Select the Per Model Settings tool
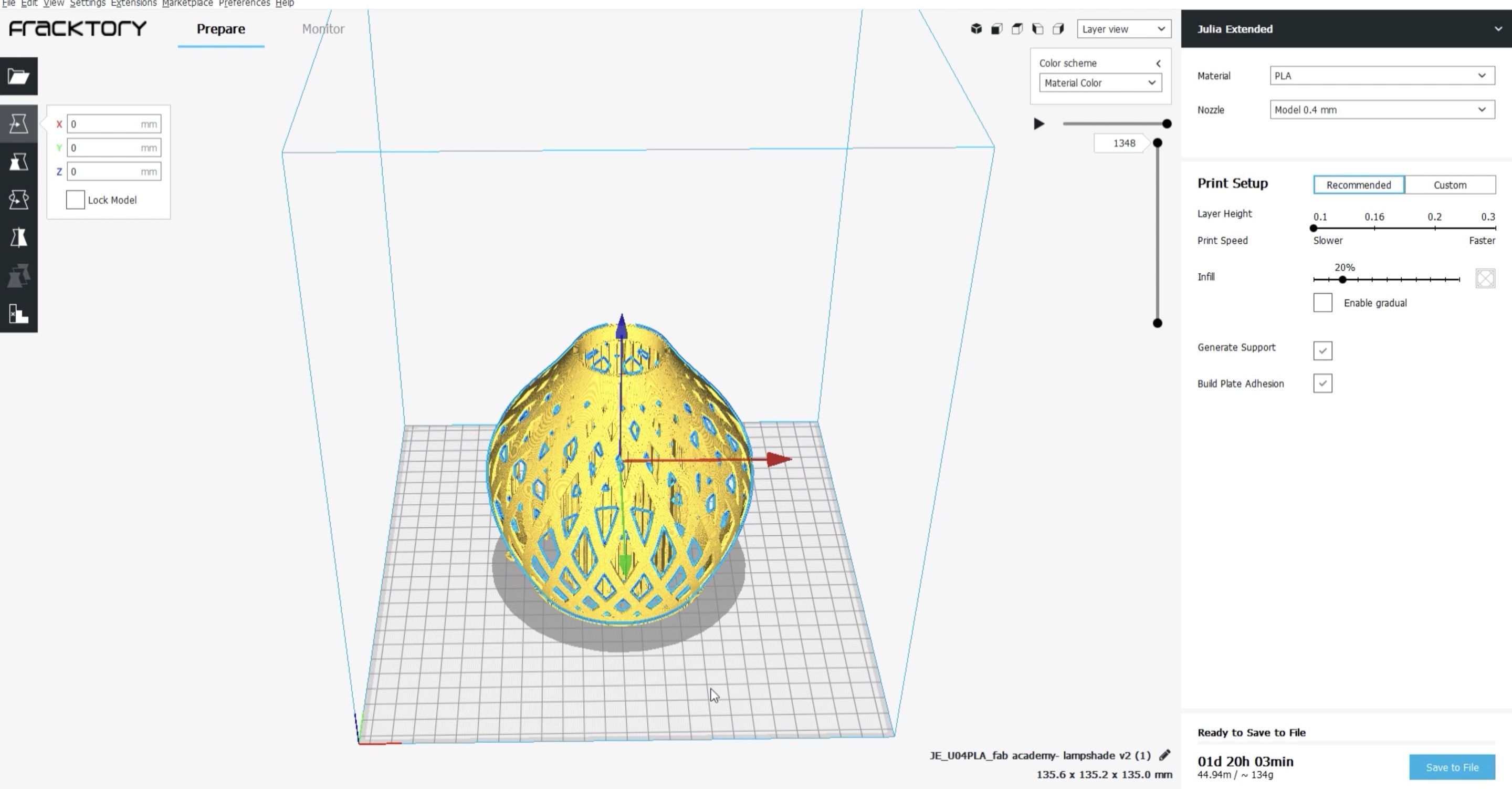 pyautogui.click(x=19, y=276)
